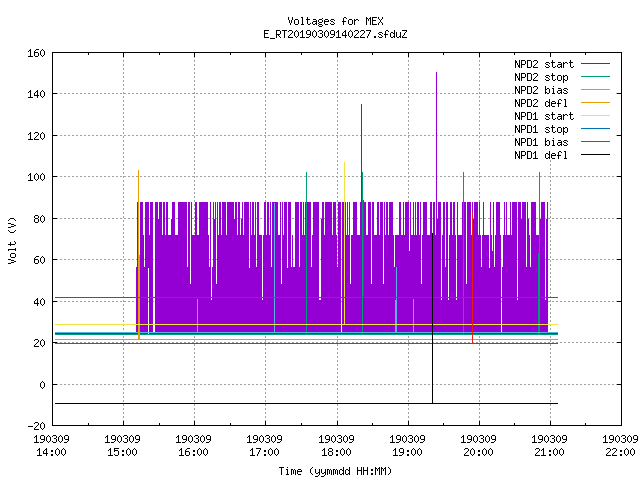
Task: Click the 'Voltages for MEX' chart title
Action: [335, 21]
